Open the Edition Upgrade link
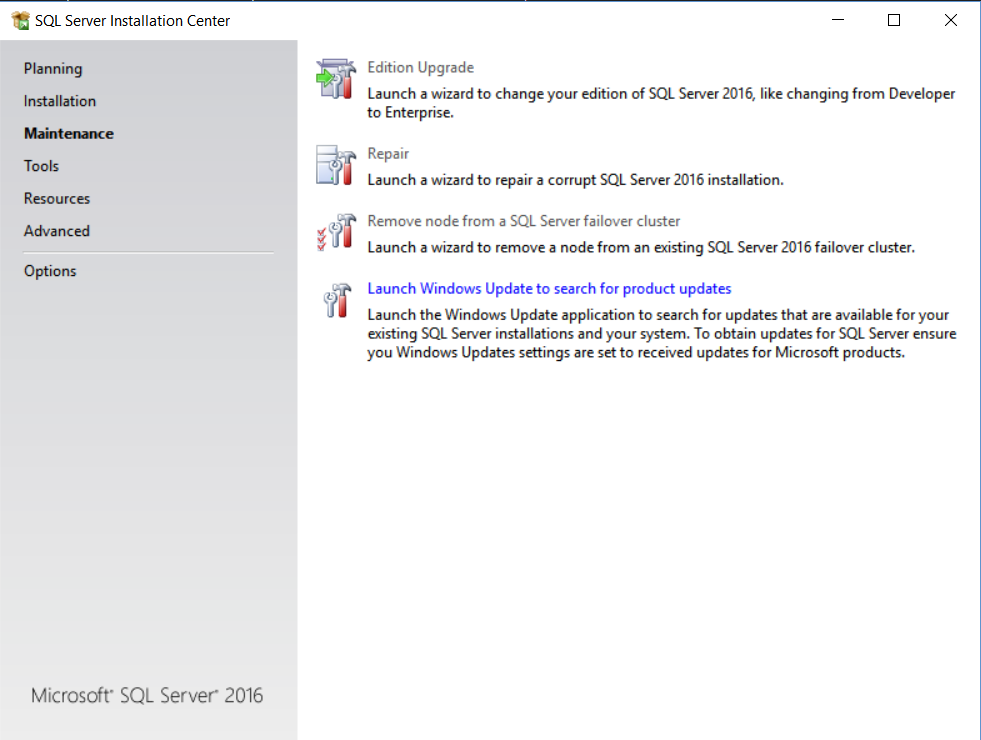 pyautogui.click(x=420, y=68)
